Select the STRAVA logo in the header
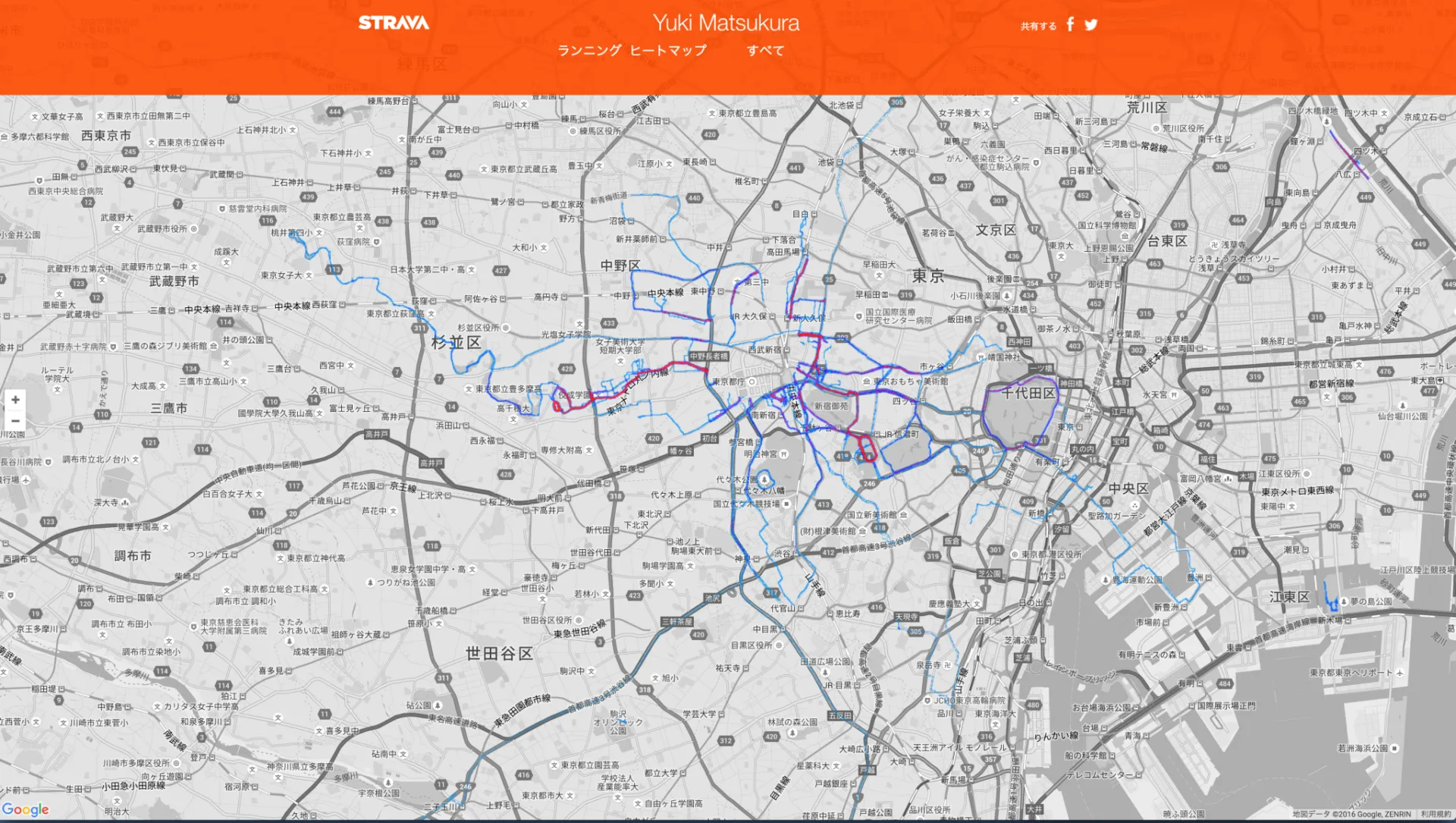This screenshot has width=1456, height=823. pyautogui.click(x=392, y=22)
